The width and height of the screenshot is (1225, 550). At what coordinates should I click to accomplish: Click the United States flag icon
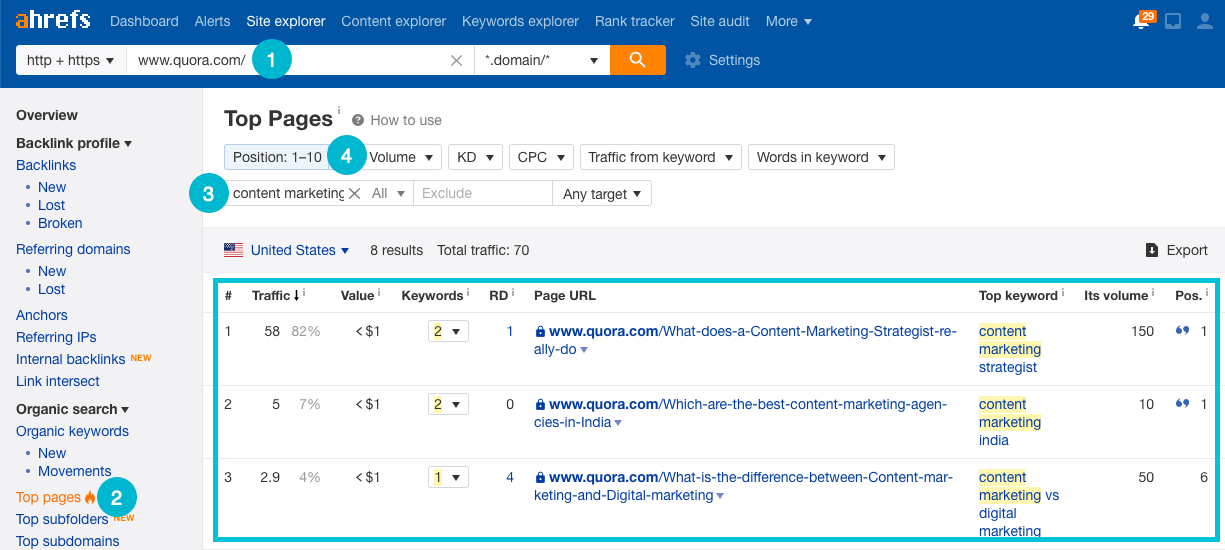233,250
